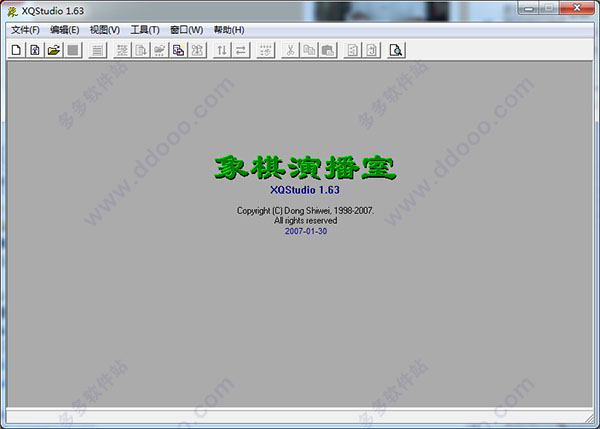
Task: Flip board vertically with up-down arrows
Action: coord(222,50)
